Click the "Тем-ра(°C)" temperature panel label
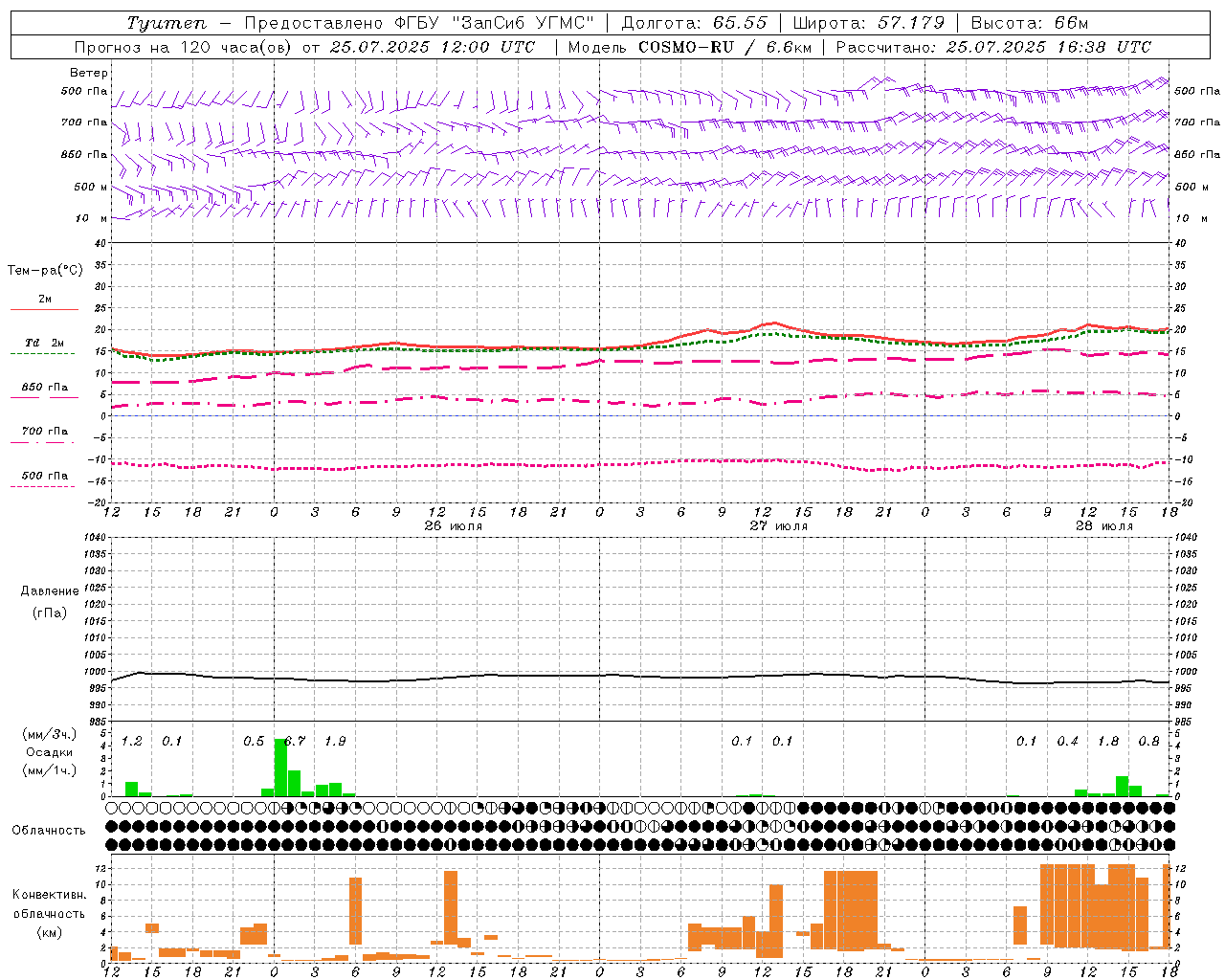This screenshot has width=1225, height=980. tap(45, 270)
